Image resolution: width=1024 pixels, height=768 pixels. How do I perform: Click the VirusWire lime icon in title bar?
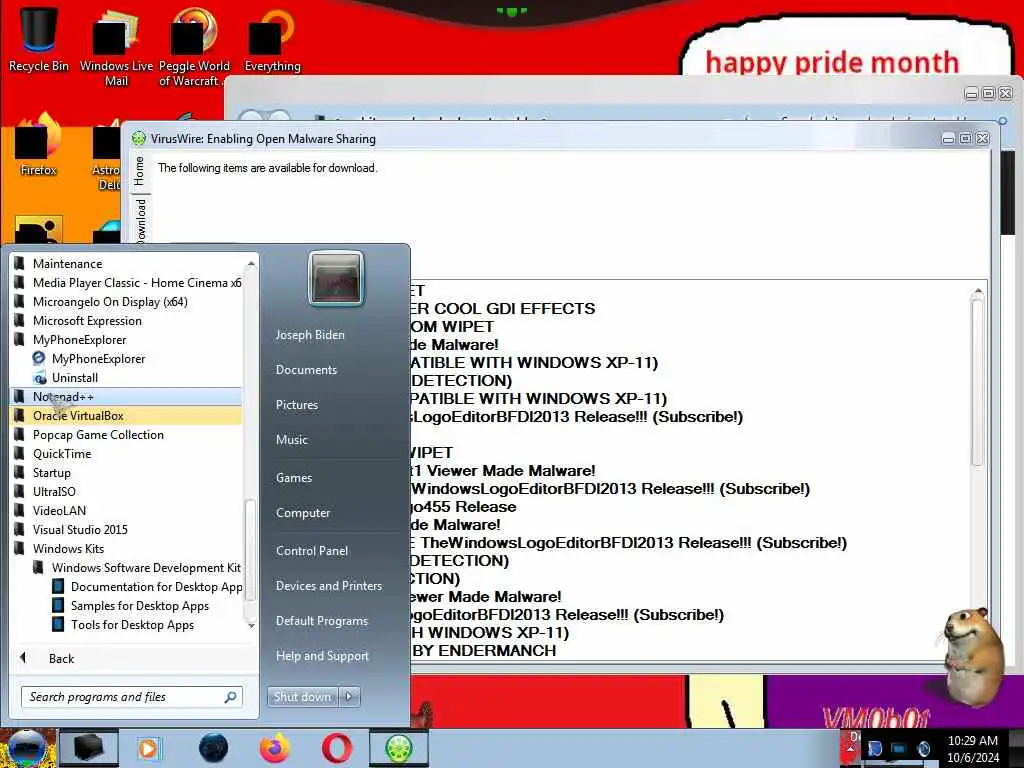pyautogui.click(x=138, y=138)
